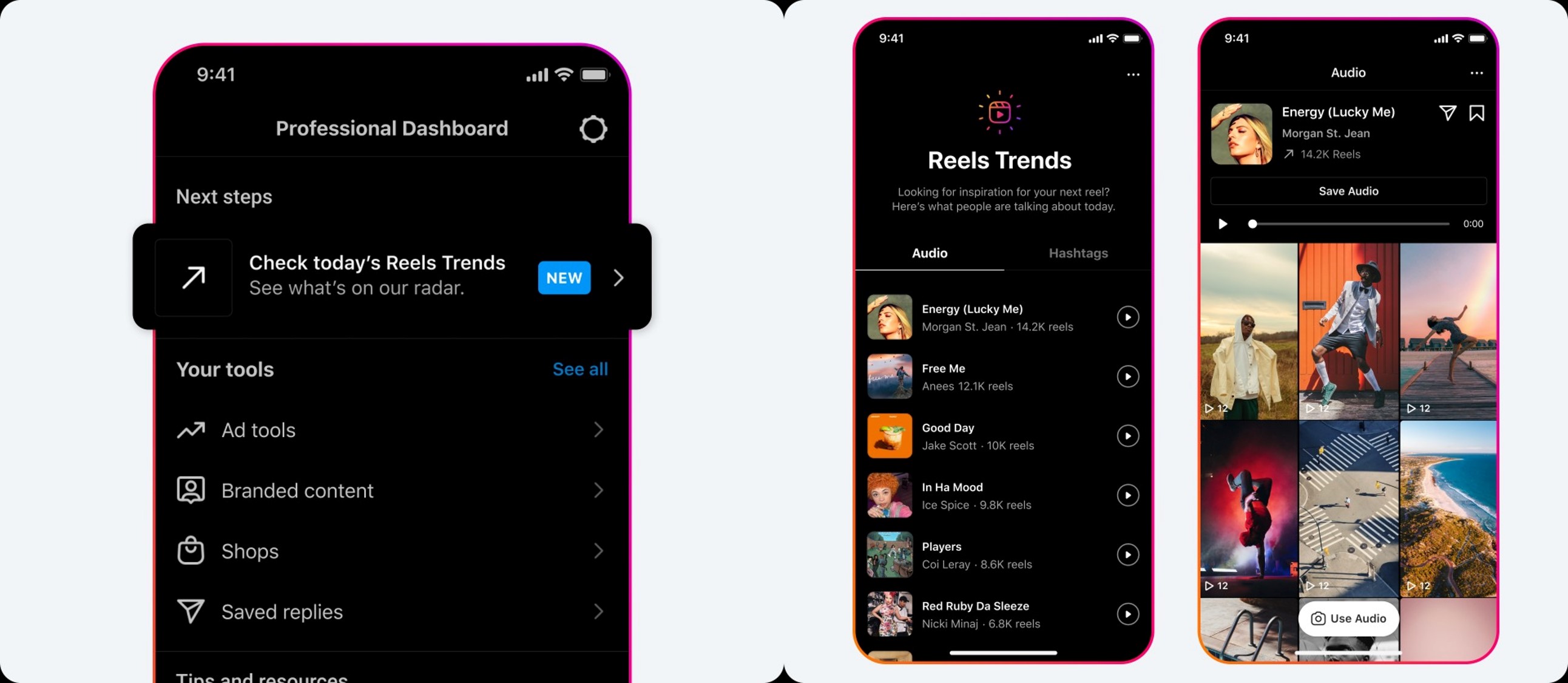Click the branded content profile icon
1568x683 pixels.
190,490
